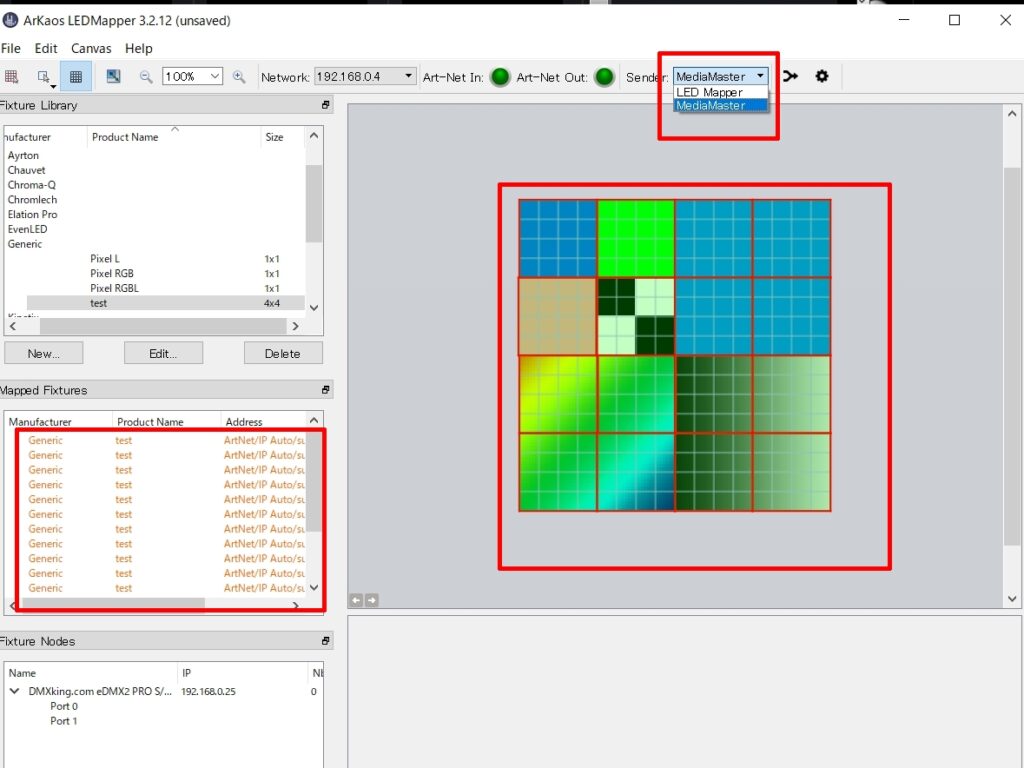Click the bright green fixture tile on canvas

click(x=635, y=238)
